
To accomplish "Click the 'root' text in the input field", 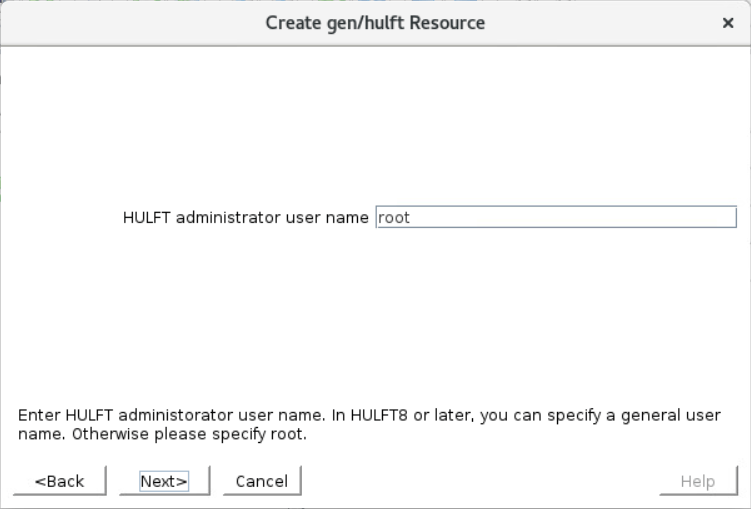I will (x=394, y=217).
